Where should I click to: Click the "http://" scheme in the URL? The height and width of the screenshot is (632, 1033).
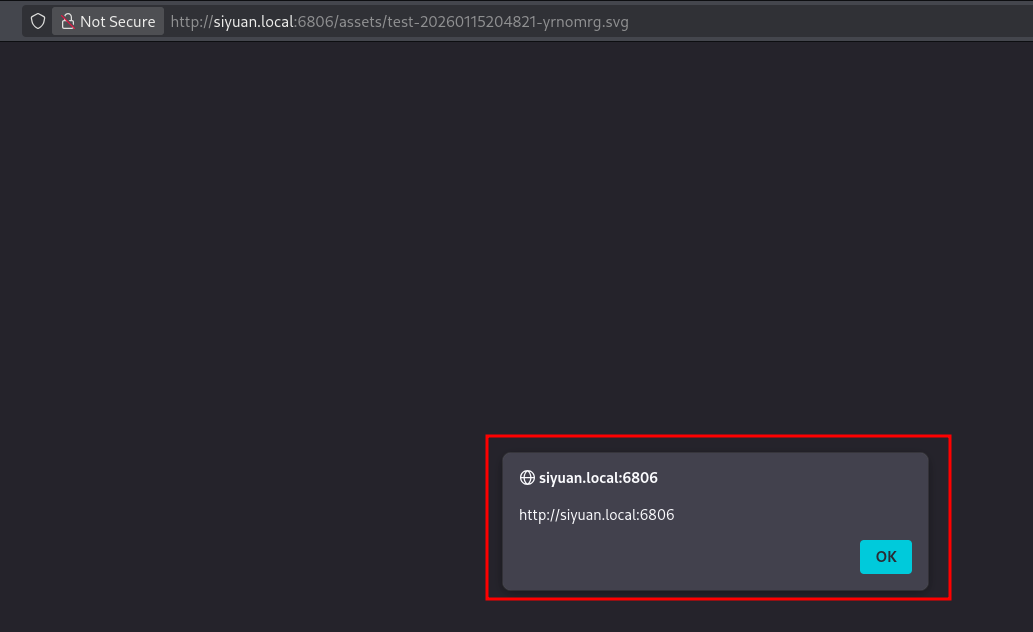click(191, 21)
